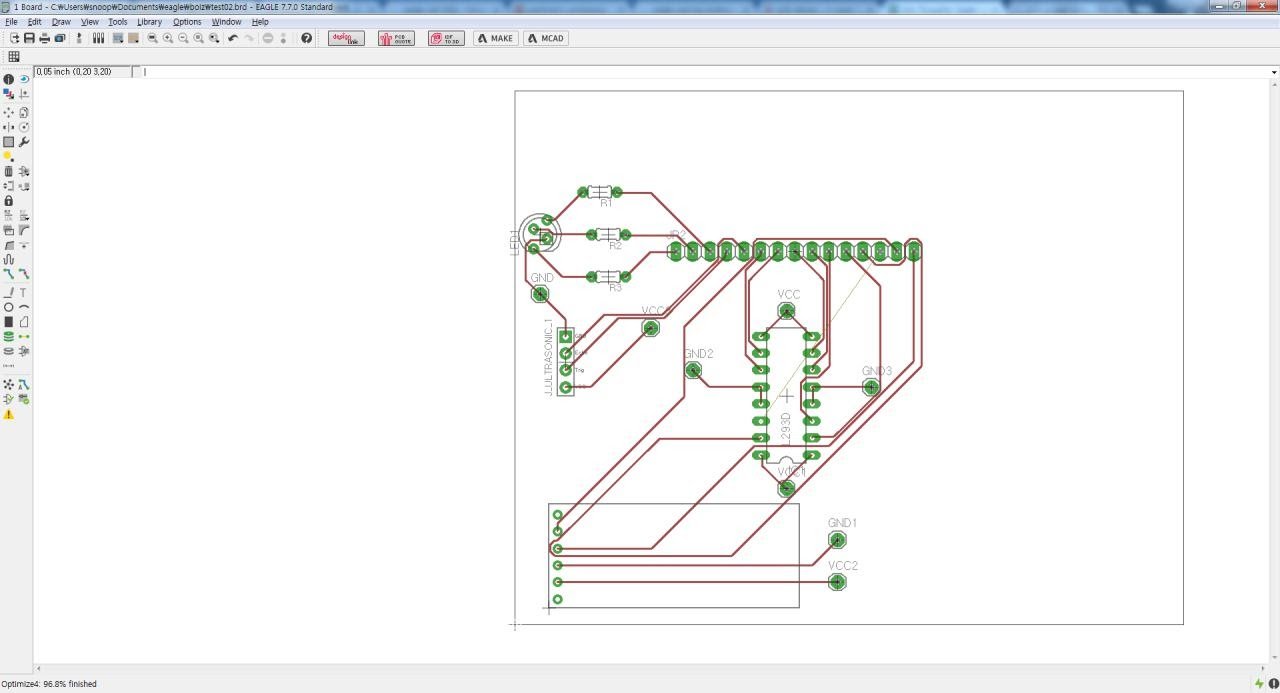Select the Circle drawing tool
This screenshot has width=1280, height=693.
click(9, 307)
